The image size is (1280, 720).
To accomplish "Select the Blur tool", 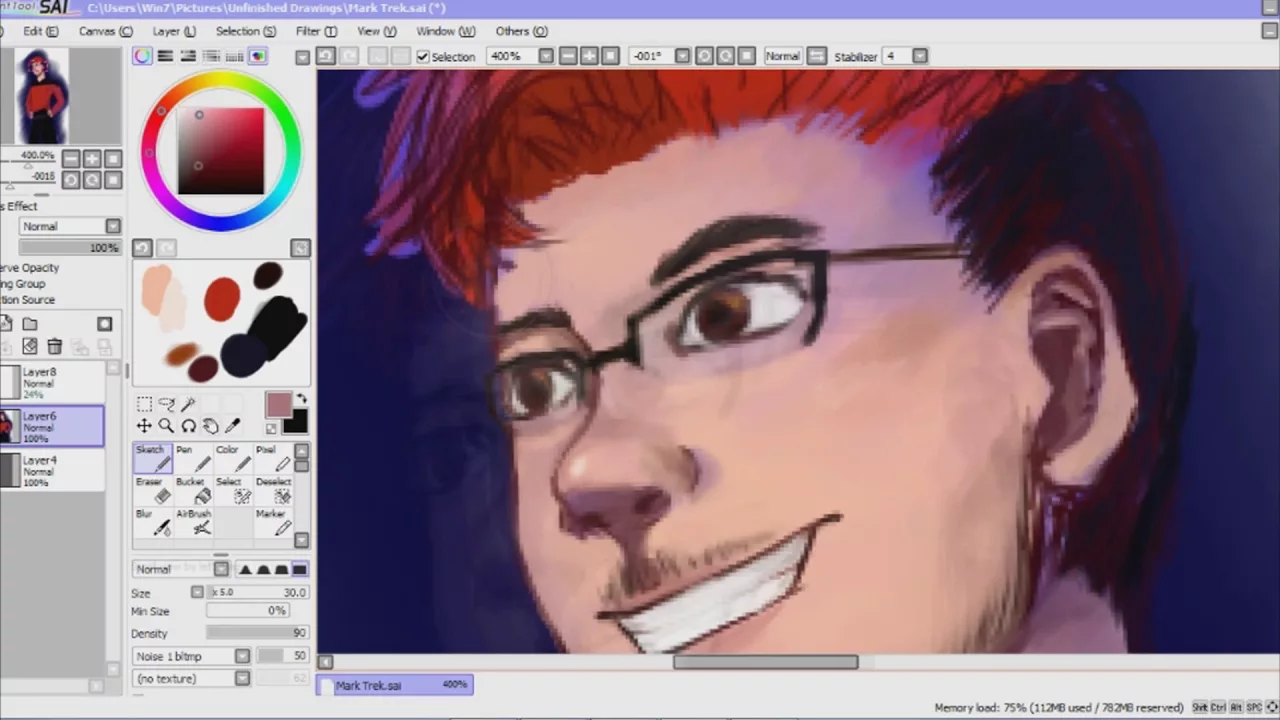I will [x=152, y=522].
